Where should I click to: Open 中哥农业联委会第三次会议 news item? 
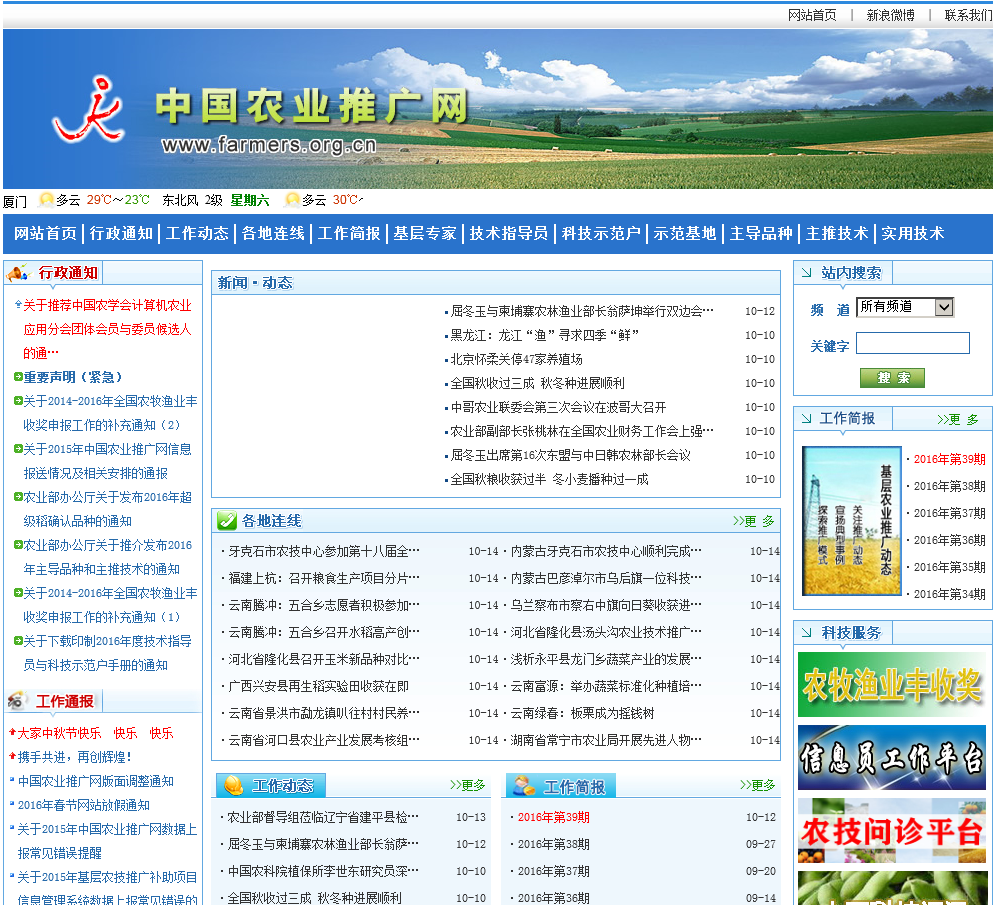[558, 408]
